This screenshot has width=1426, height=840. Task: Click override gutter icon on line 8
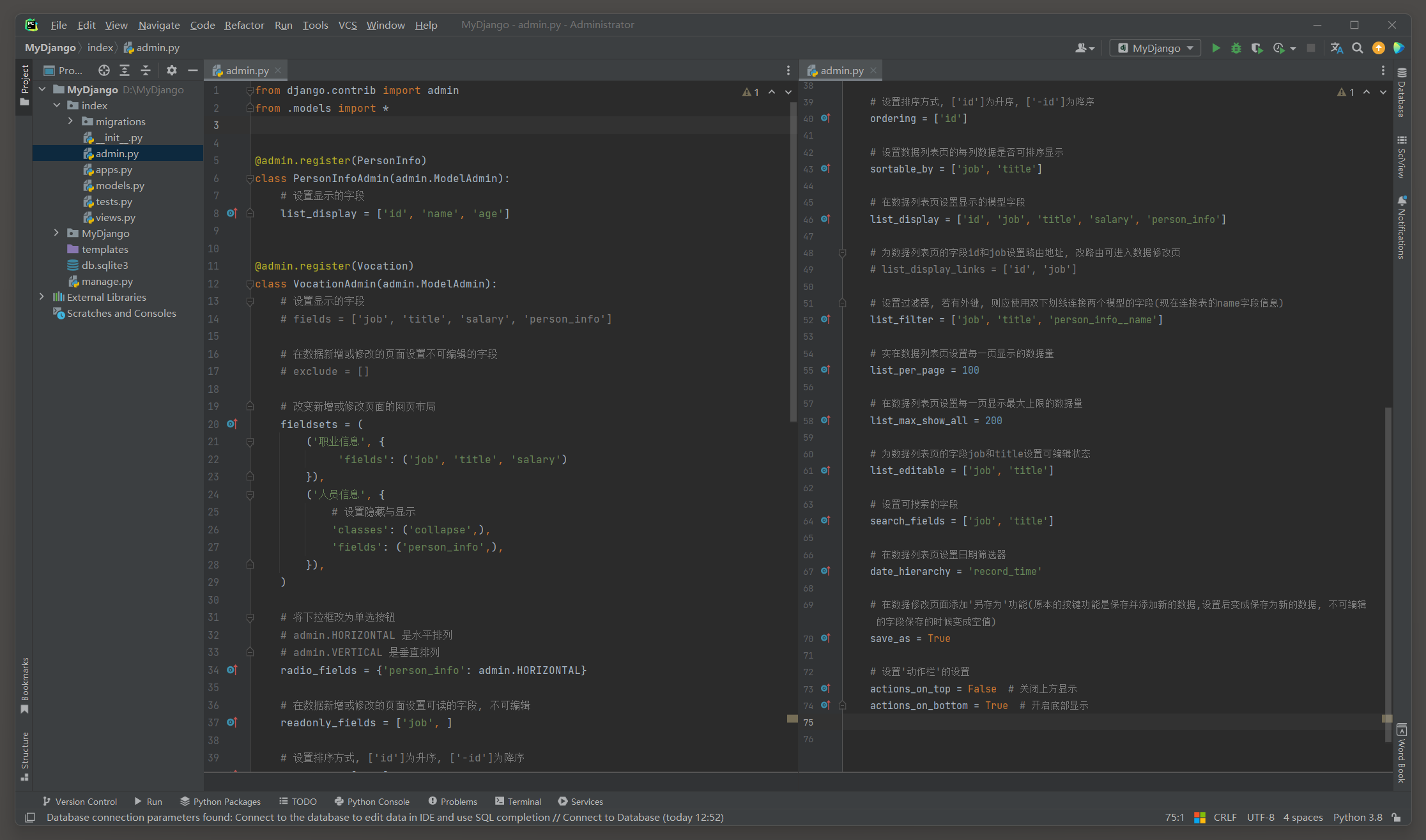point(232,213)
